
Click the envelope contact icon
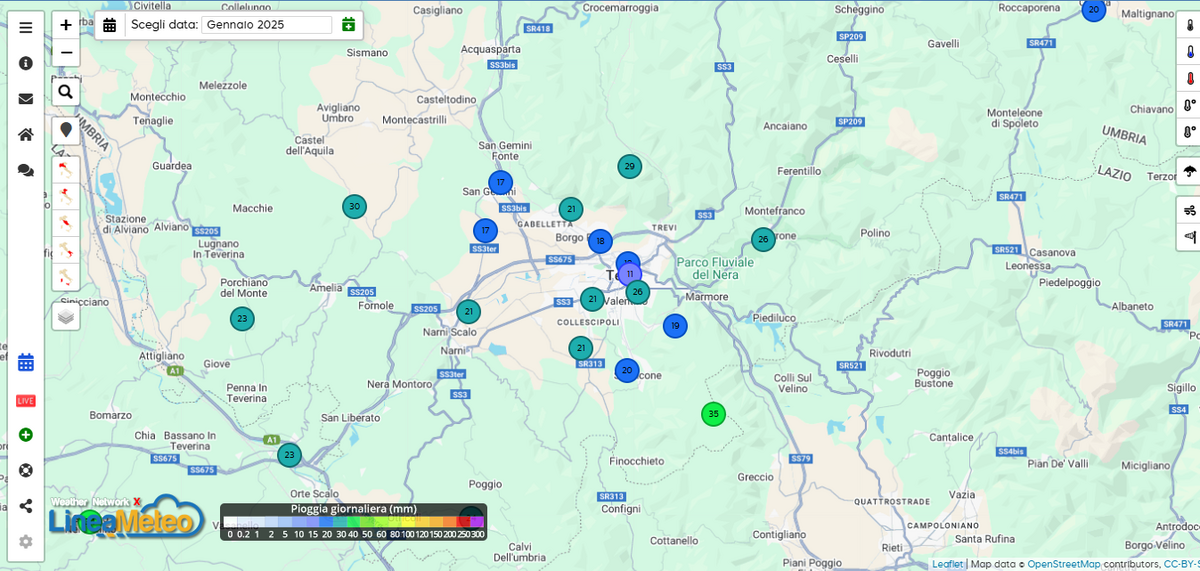pos(26,99)
